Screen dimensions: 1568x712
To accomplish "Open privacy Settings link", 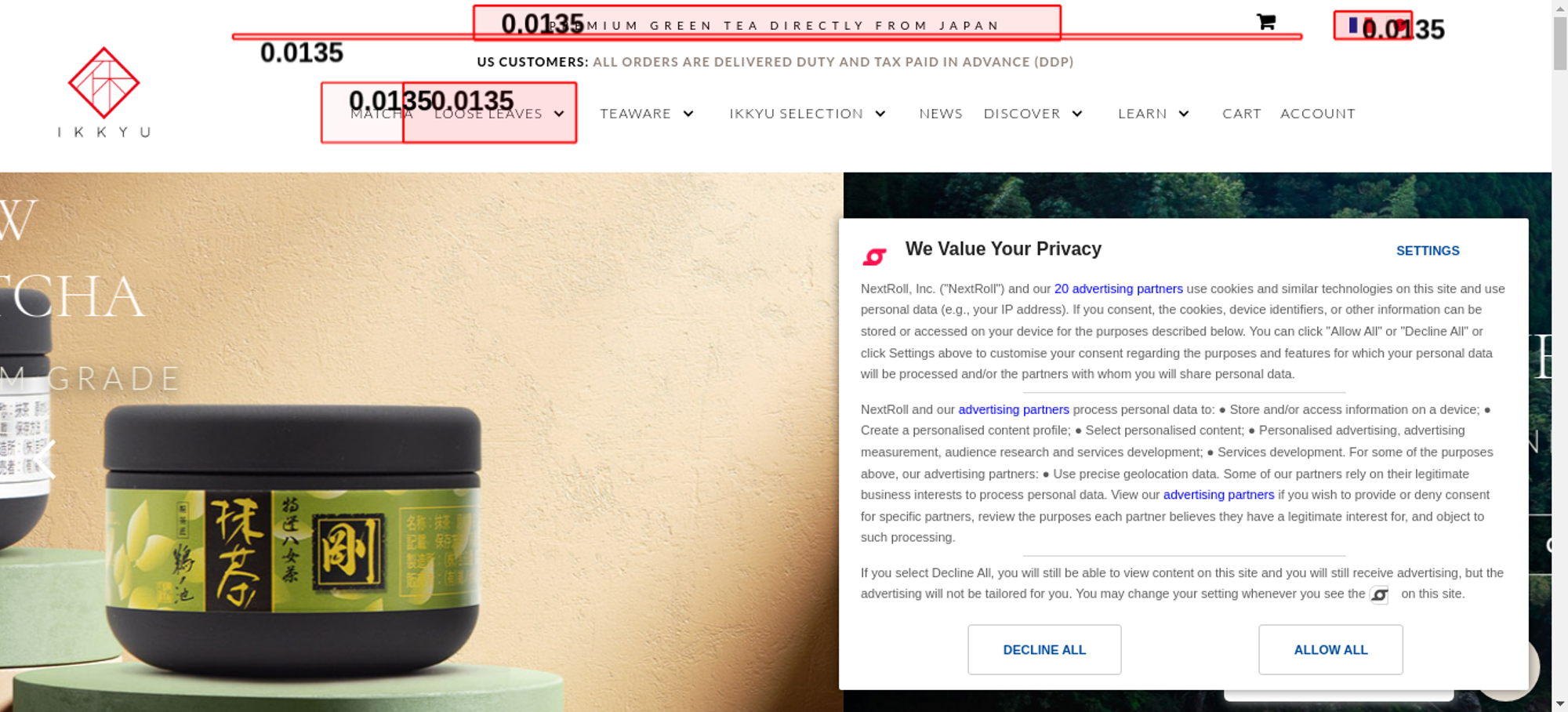I will pos(1428,251).
